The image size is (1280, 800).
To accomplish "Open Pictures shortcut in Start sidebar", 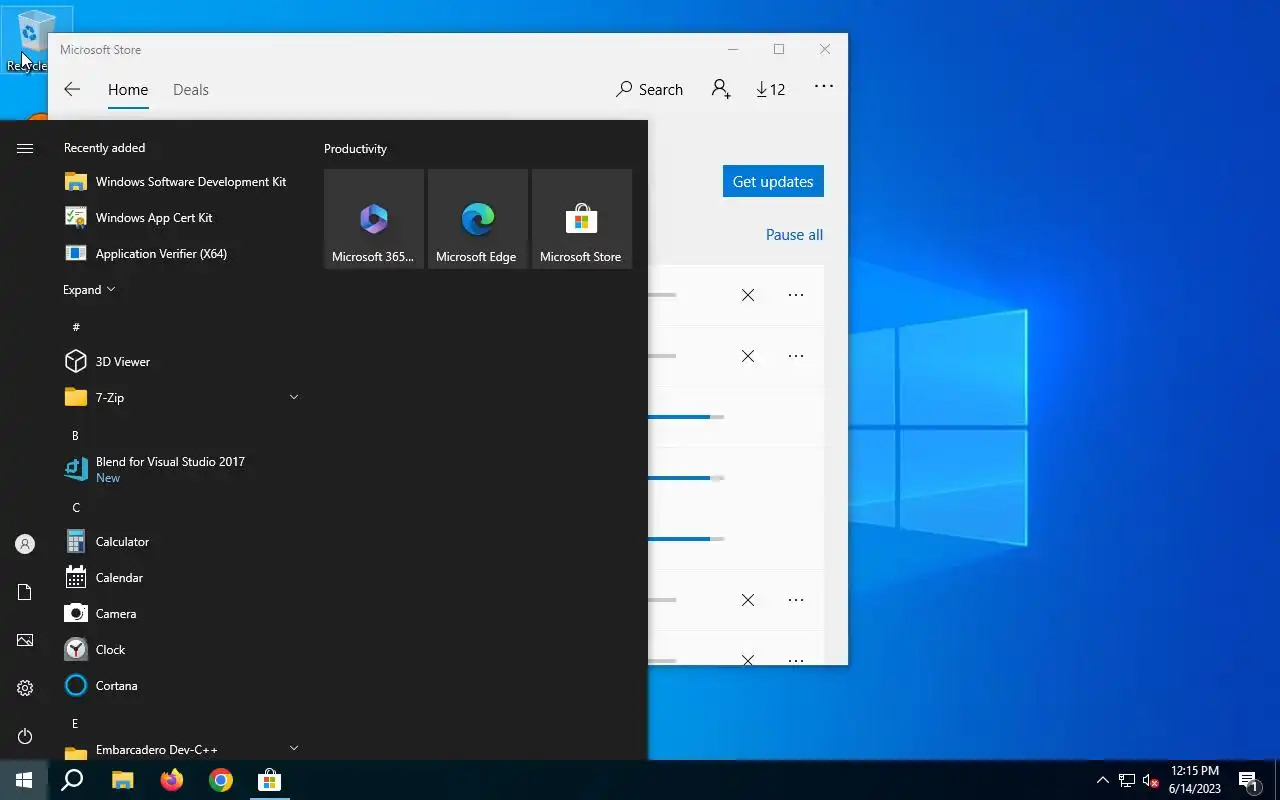I will coord(25,640).
